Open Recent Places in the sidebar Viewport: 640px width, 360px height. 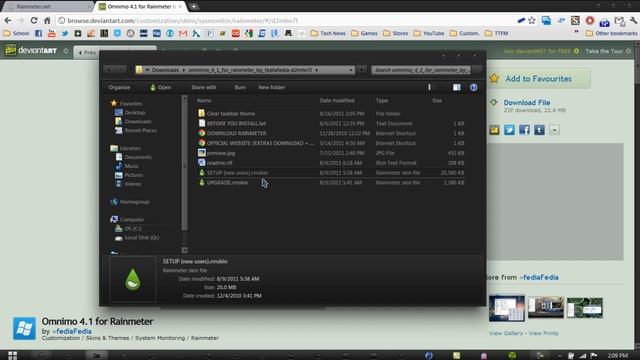(x=140, y=130)
